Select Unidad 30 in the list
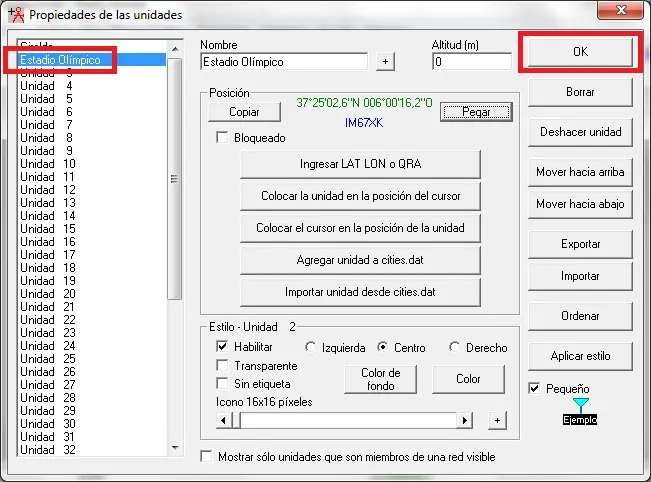This screenshot has height=482, width=651. point(92,424)
